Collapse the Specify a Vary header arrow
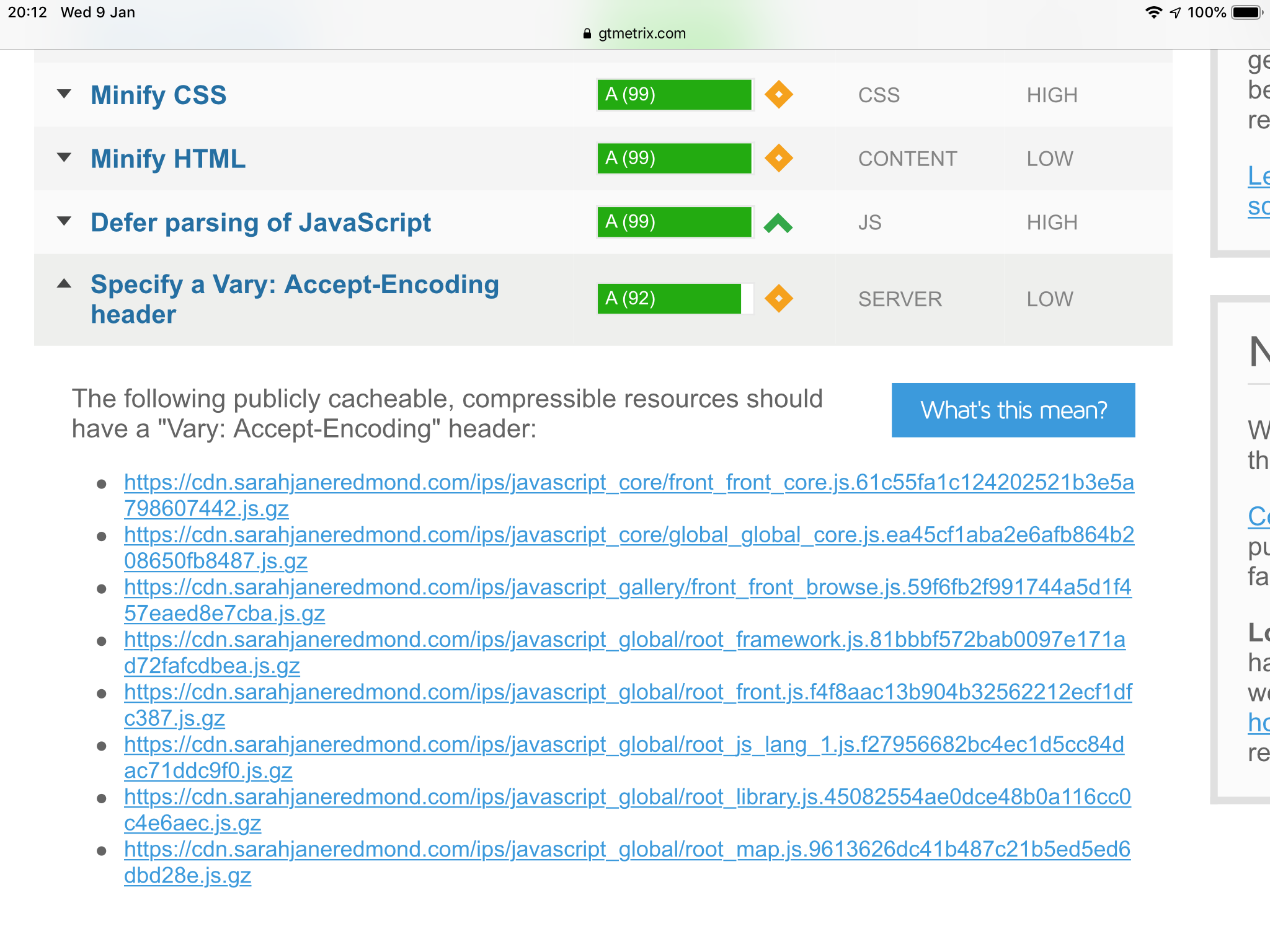Viewport: 1270px width, 952px height. pos(64,284)
